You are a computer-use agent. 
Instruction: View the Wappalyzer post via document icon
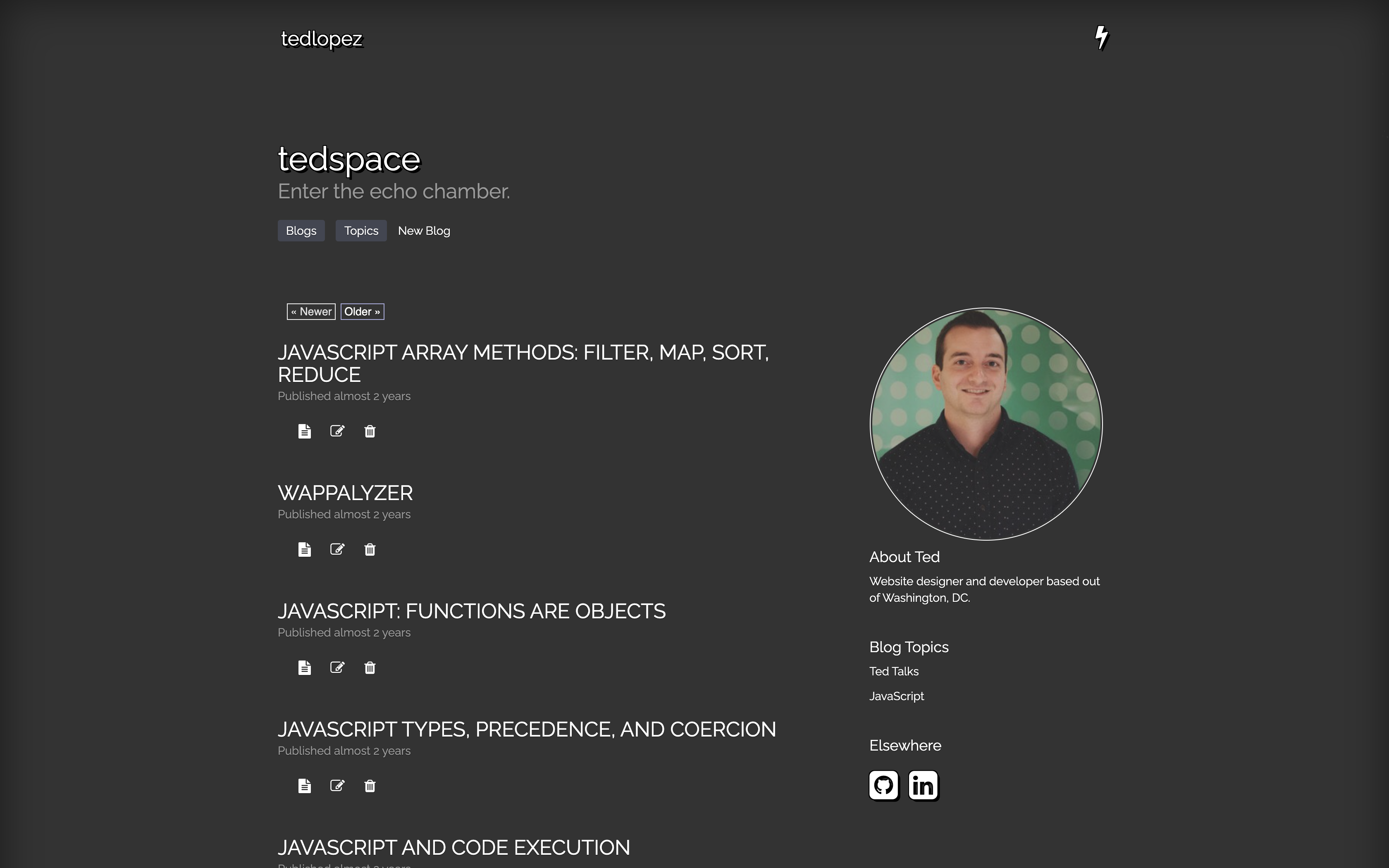[305, 549]
